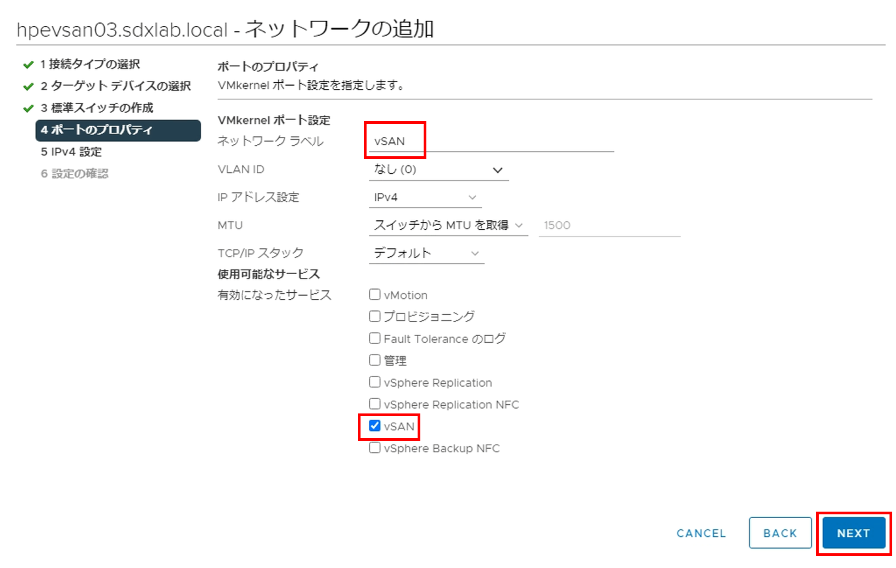Open the VLAN ID dropdown

(x=438, y=170)
